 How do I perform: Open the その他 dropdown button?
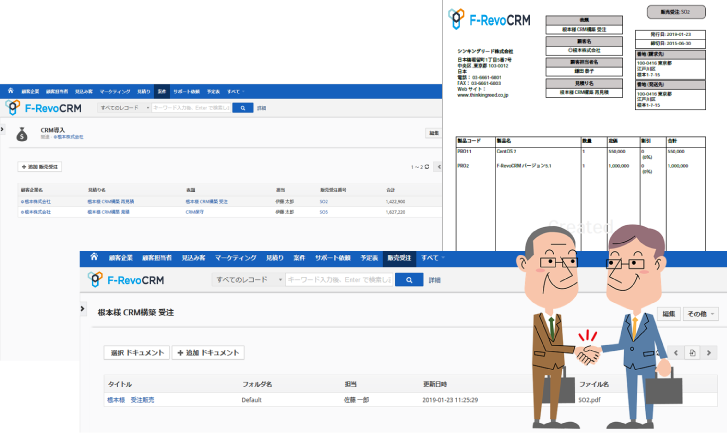click(701, 314)
